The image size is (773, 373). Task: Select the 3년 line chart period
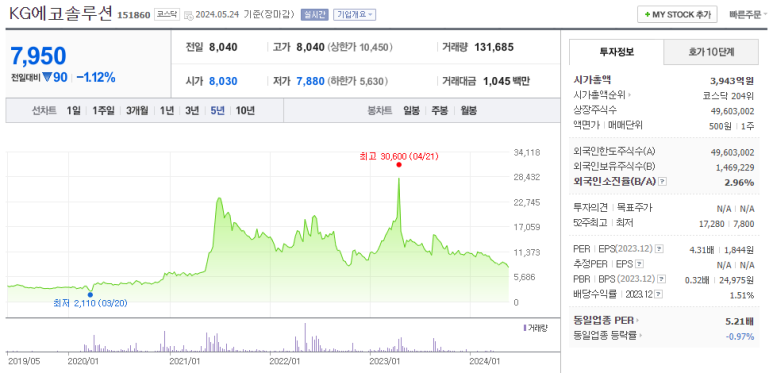pos(192,110)
